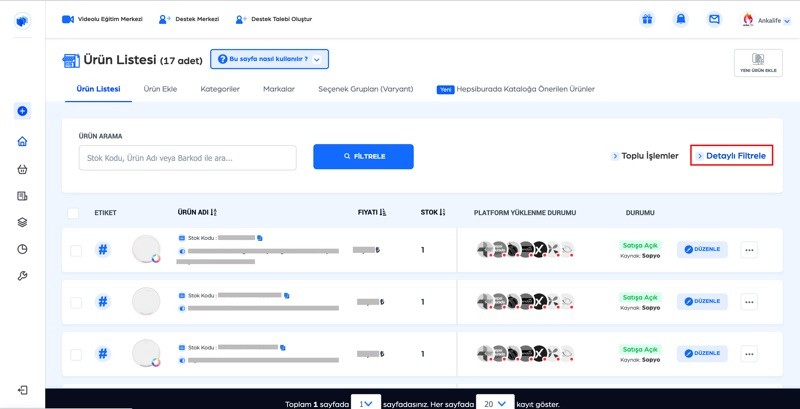
Task: Click the plus icon in the sidebar
Action: tap(22, 111)
